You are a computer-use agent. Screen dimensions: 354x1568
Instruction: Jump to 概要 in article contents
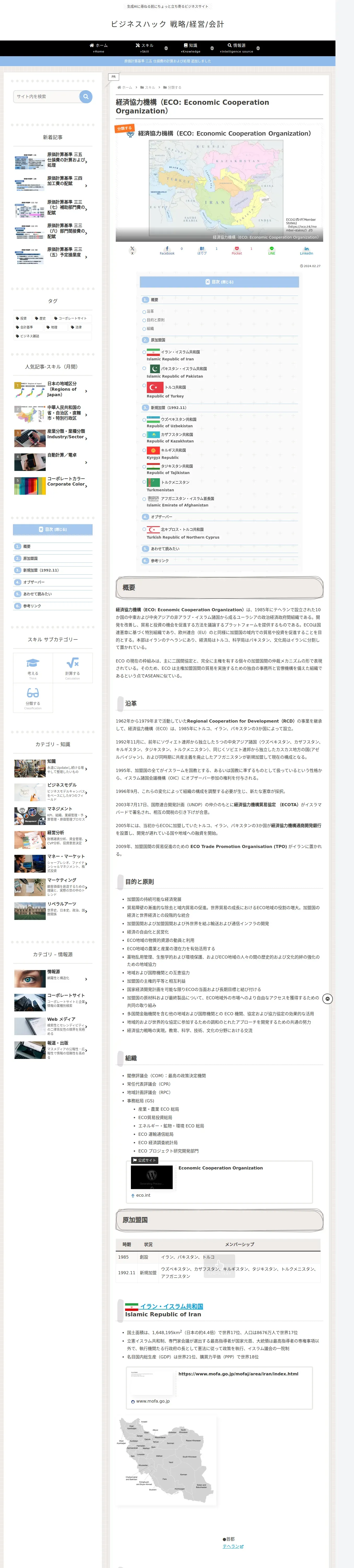154,299
